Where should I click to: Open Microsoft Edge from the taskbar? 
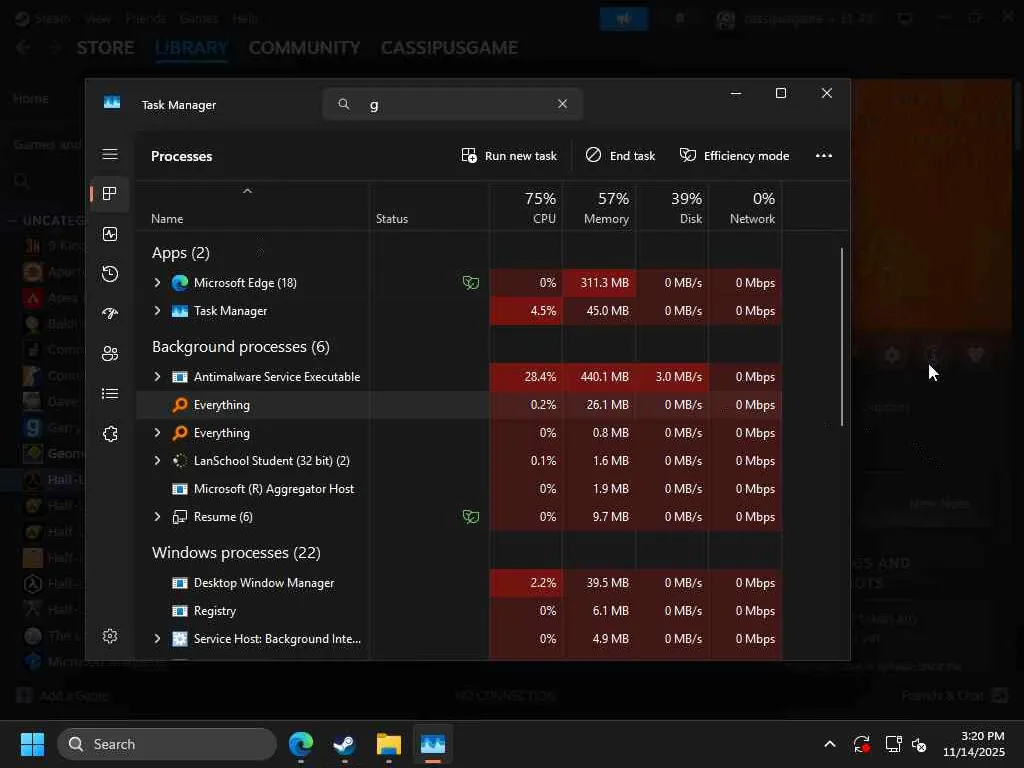(x=301, y=744)
